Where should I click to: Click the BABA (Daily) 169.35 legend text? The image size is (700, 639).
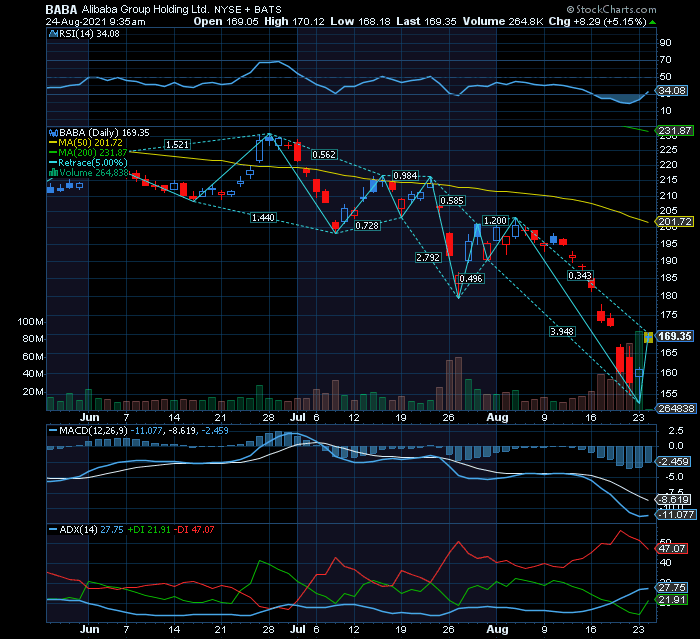104,133
